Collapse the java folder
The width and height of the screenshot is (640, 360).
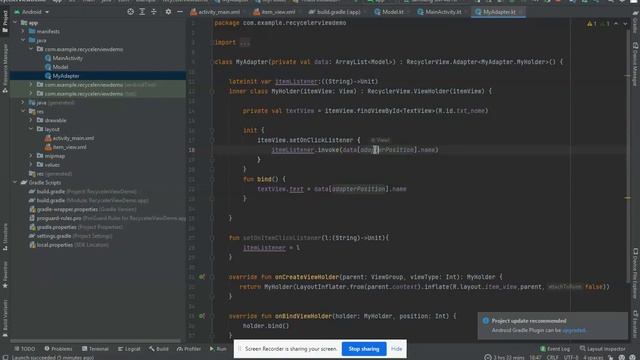[x=23, y=40]
